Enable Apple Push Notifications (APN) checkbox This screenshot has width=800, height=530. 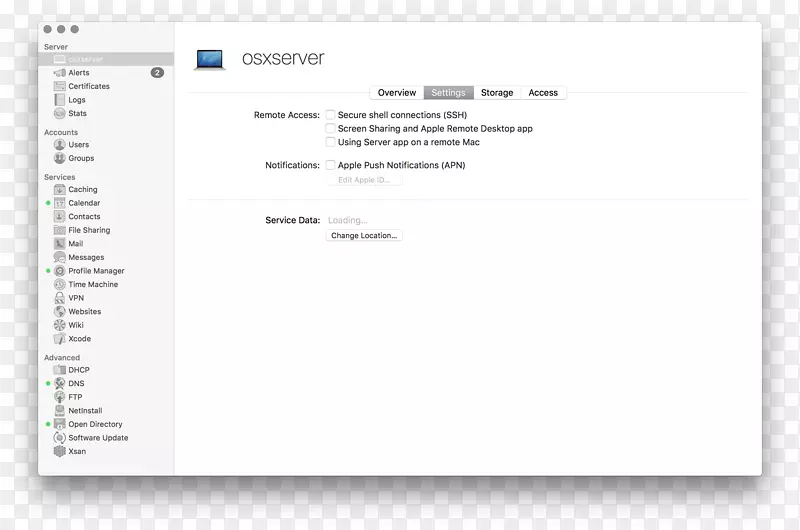pos(331,165)
